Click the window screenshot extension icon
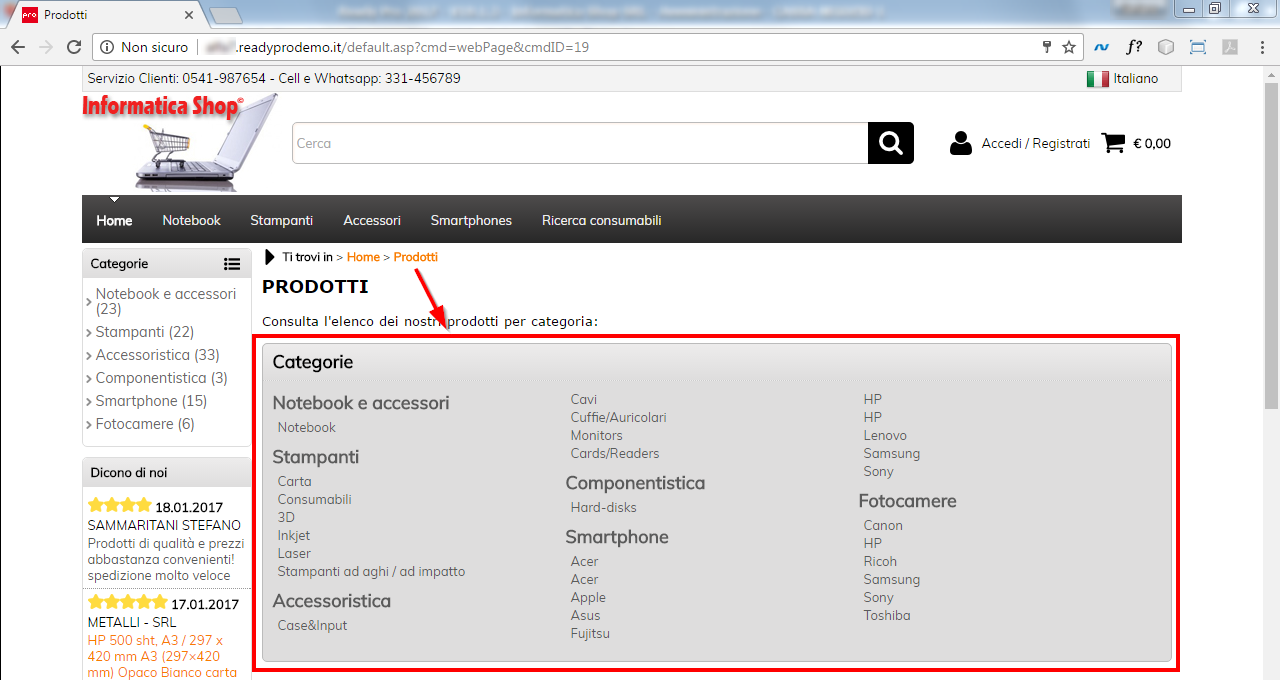 coord(1198,47)
